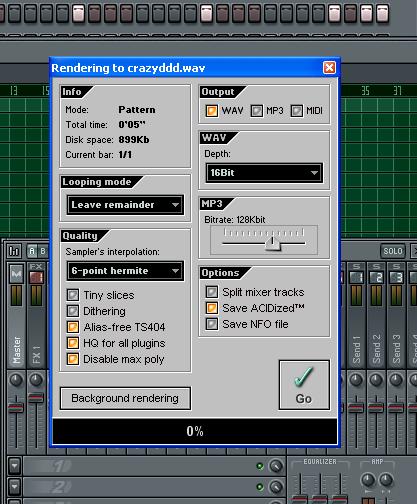Click the Send 1 volume fader
Screen dimensions: 417x504
[356, 407]
